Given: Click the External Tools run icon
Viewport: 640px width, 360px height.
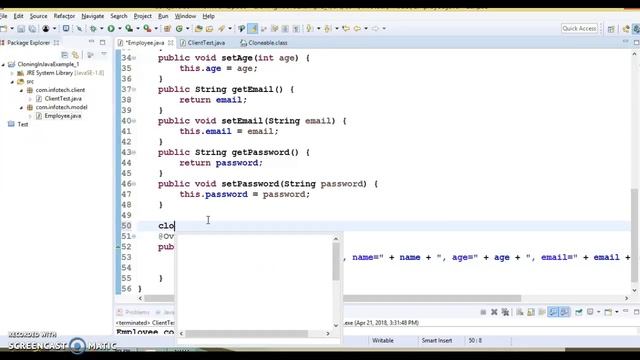Looking at the screenshot, I should [147, 29].
